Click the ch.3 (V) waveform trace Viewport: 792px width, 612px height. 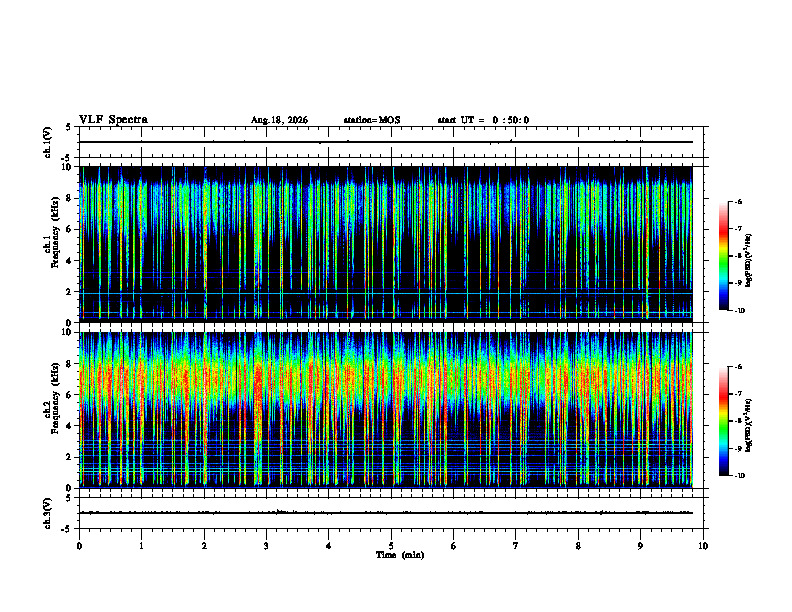coord(385,513)
